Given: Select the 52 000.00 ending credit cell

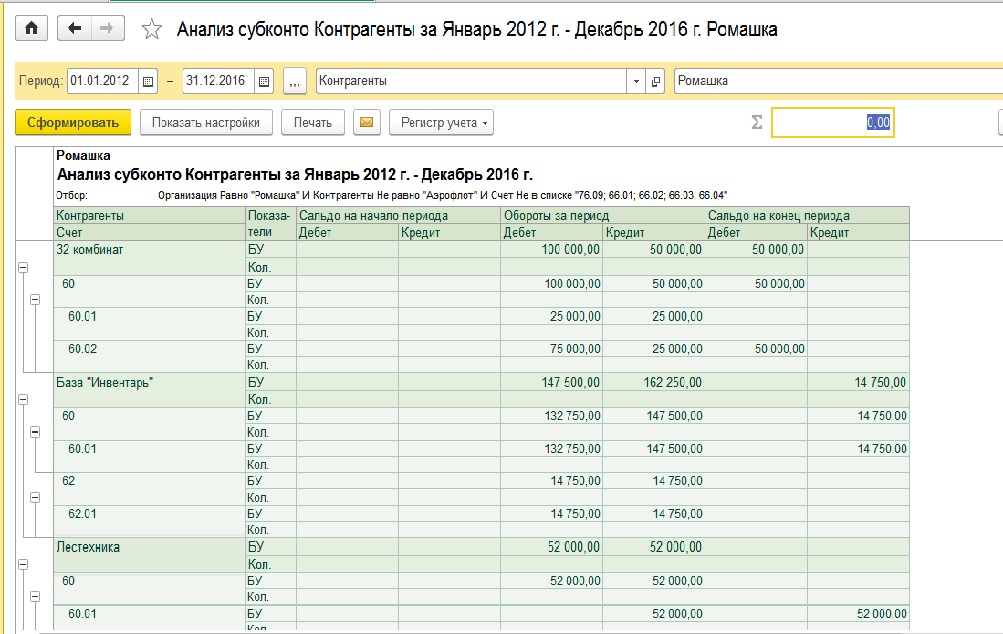Looking at the screenshot, I should click(x=858, y=614).
